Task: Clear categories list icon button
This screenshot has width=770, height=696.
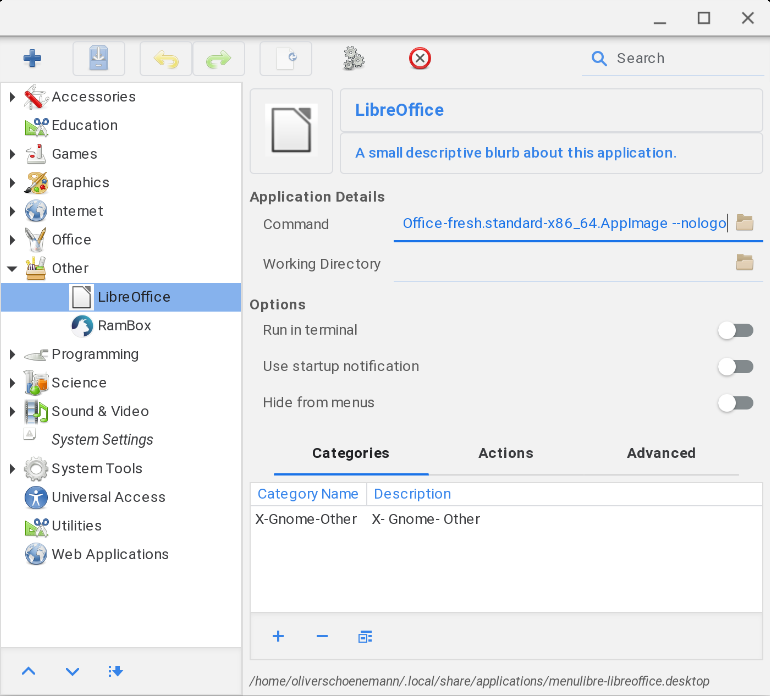Action: tap(365, 637)
